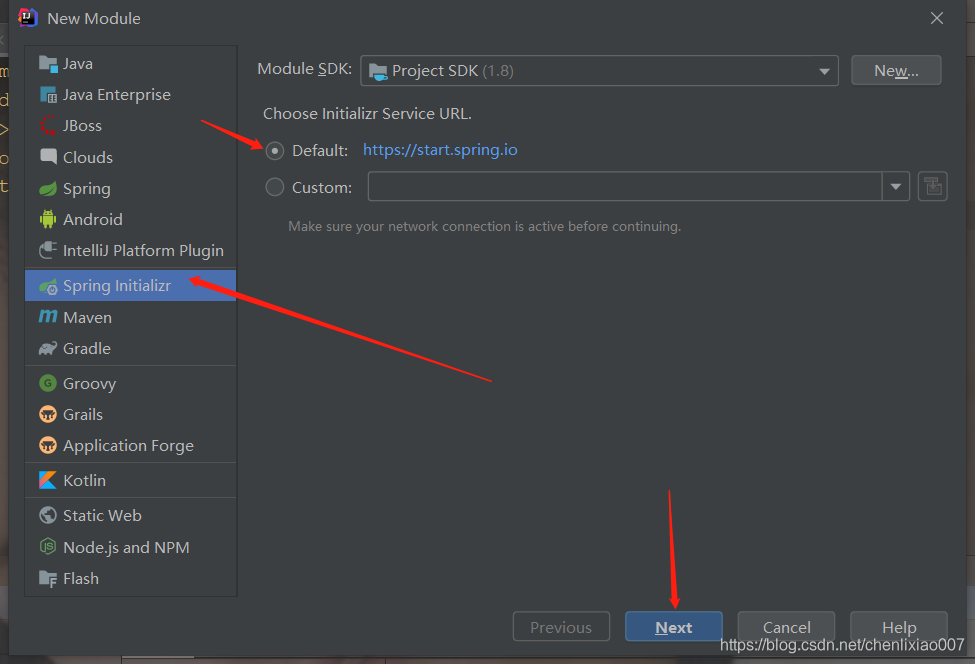Click the Static Web globe icon
Image resolution: width=975 pixels, height=664 pixels.
click(x=48, y=515)
